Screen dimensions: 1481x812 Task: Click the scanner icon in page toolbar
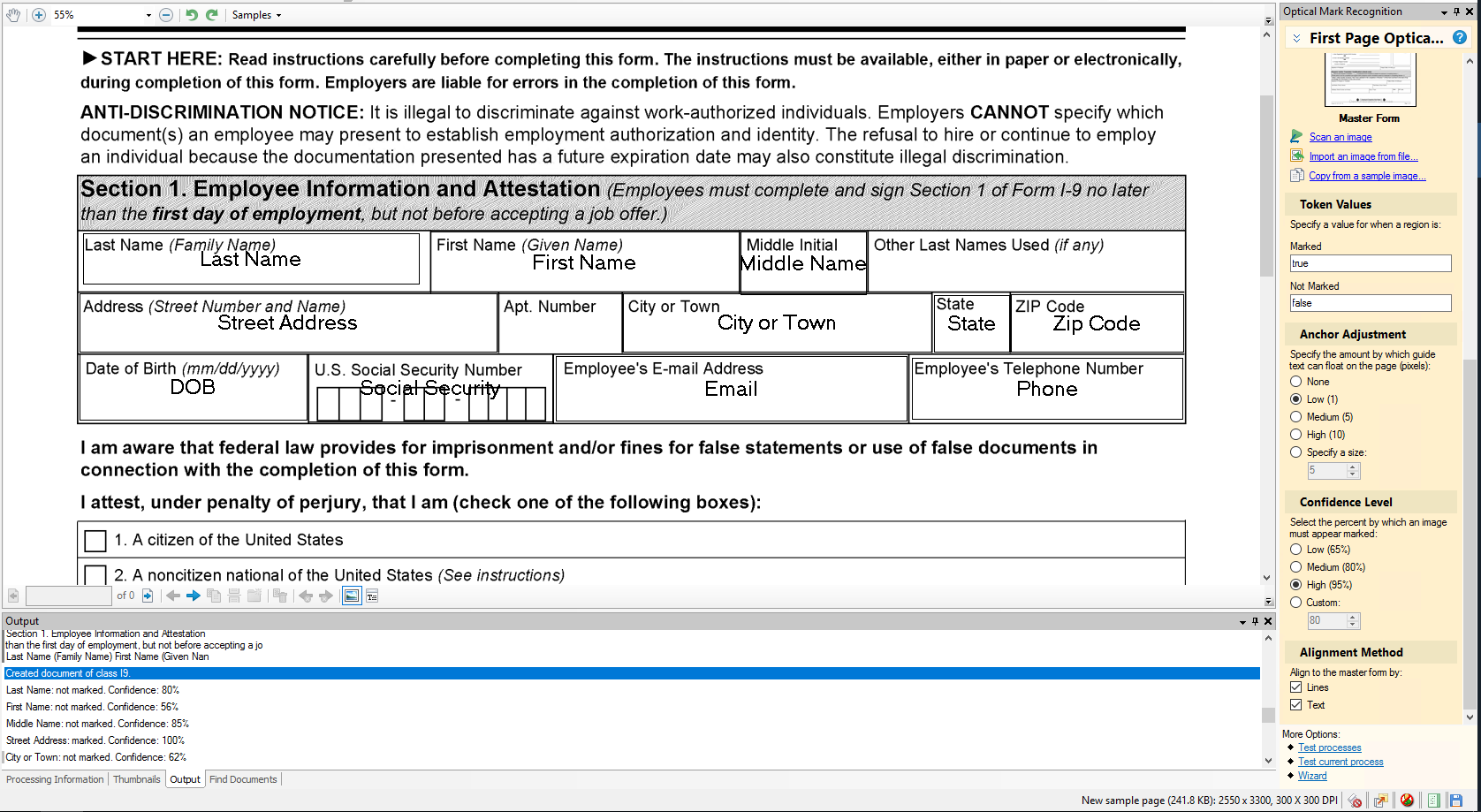click(x=234, y=596)
